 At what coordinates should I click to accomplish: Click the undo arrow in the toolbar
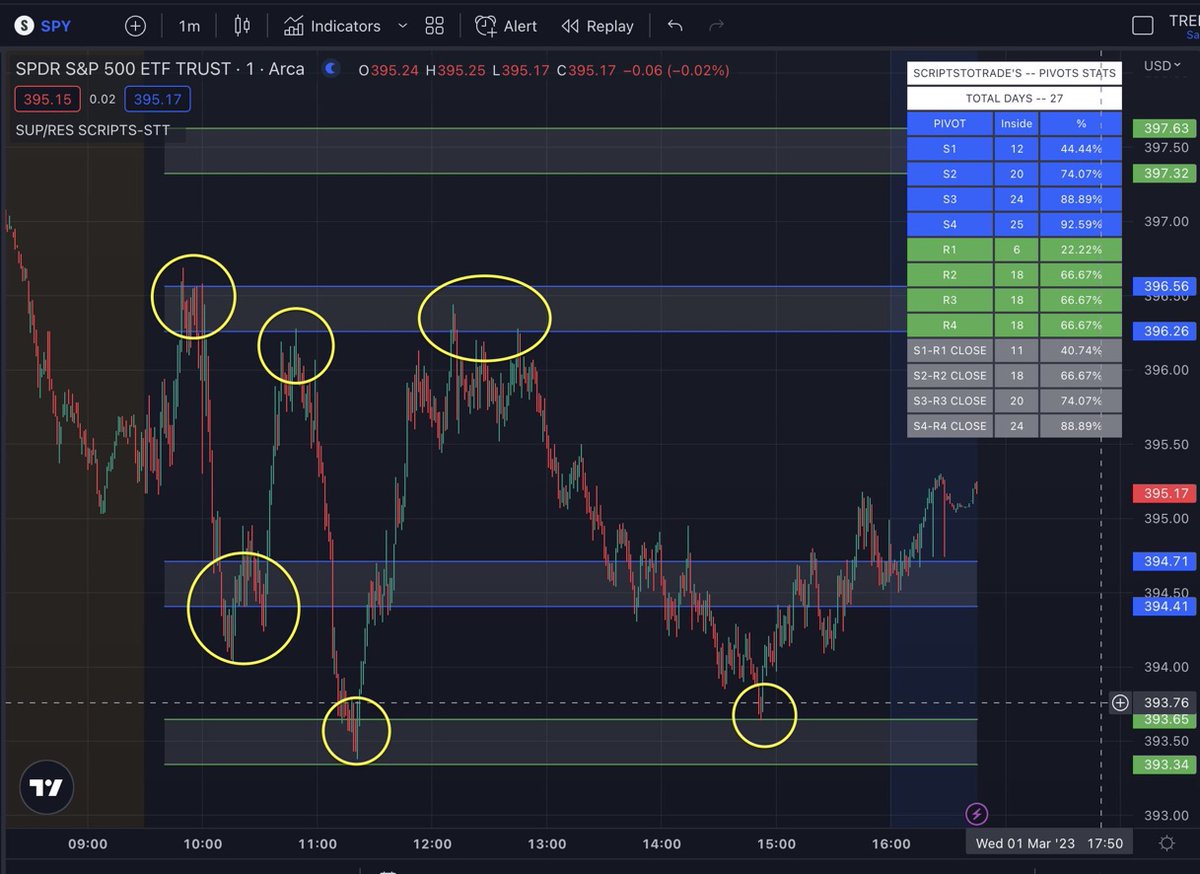click(x=675, y=26)
